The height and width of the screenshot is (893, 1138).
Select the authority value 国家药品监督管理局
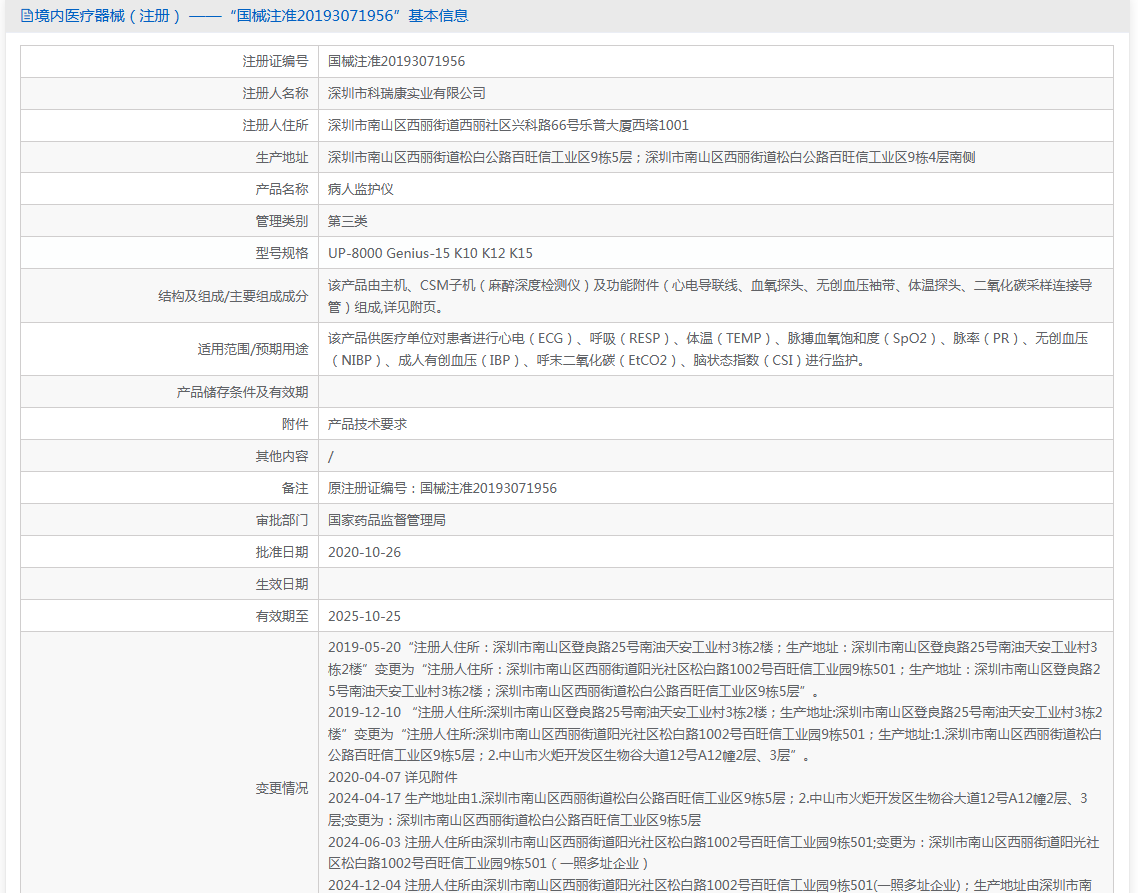387,521
